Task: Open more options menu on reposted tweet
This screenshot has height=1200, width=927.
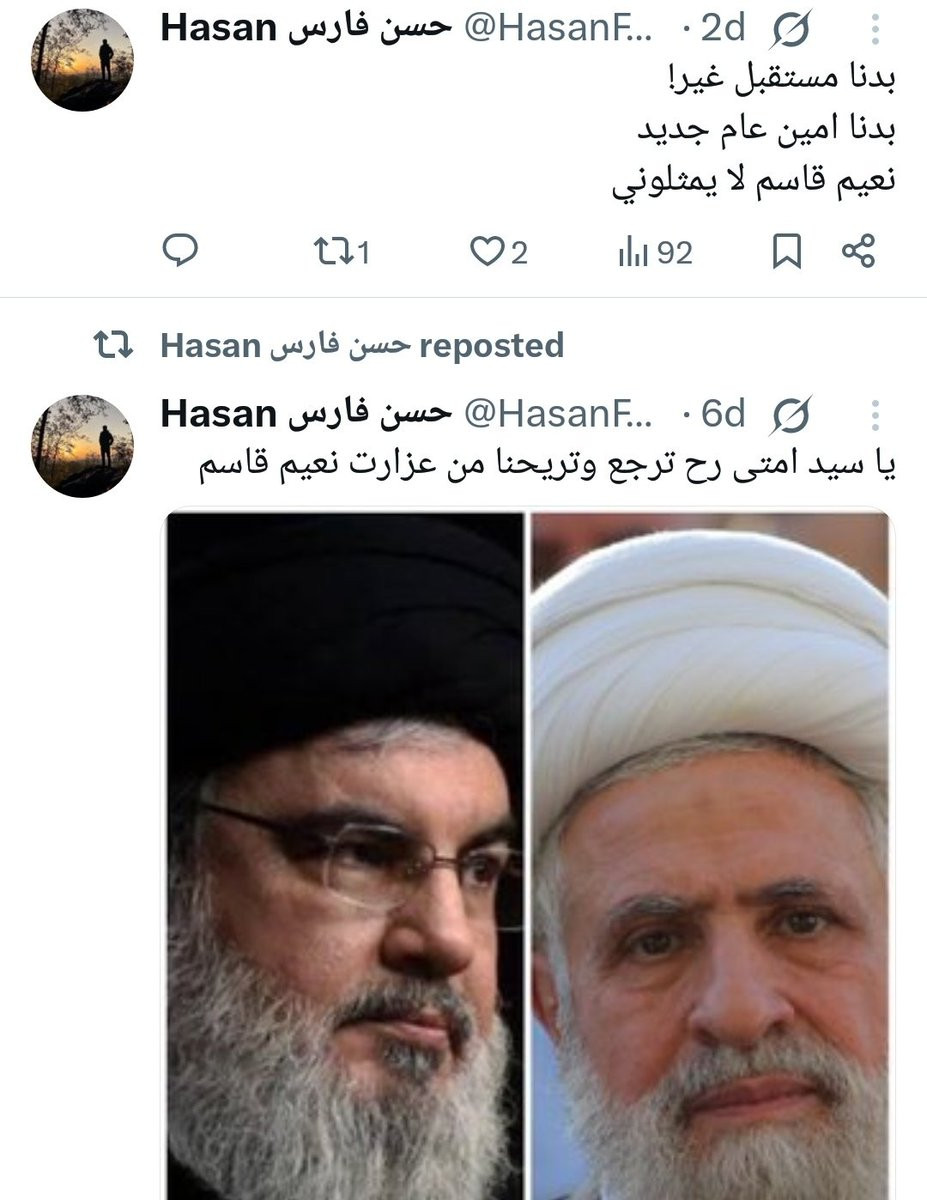Action: click(x=875, y=415)
